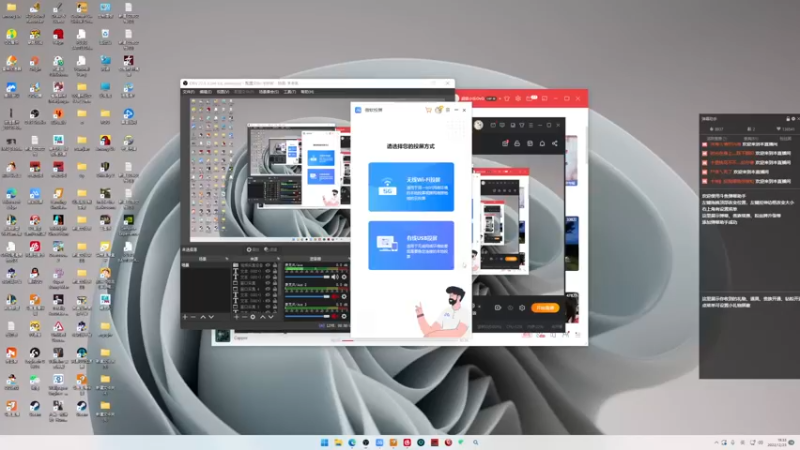The height and width of the screenshot is (450, 800).
Task: Open source properties gear in Sources toolbar
Action: pos(253,317)
